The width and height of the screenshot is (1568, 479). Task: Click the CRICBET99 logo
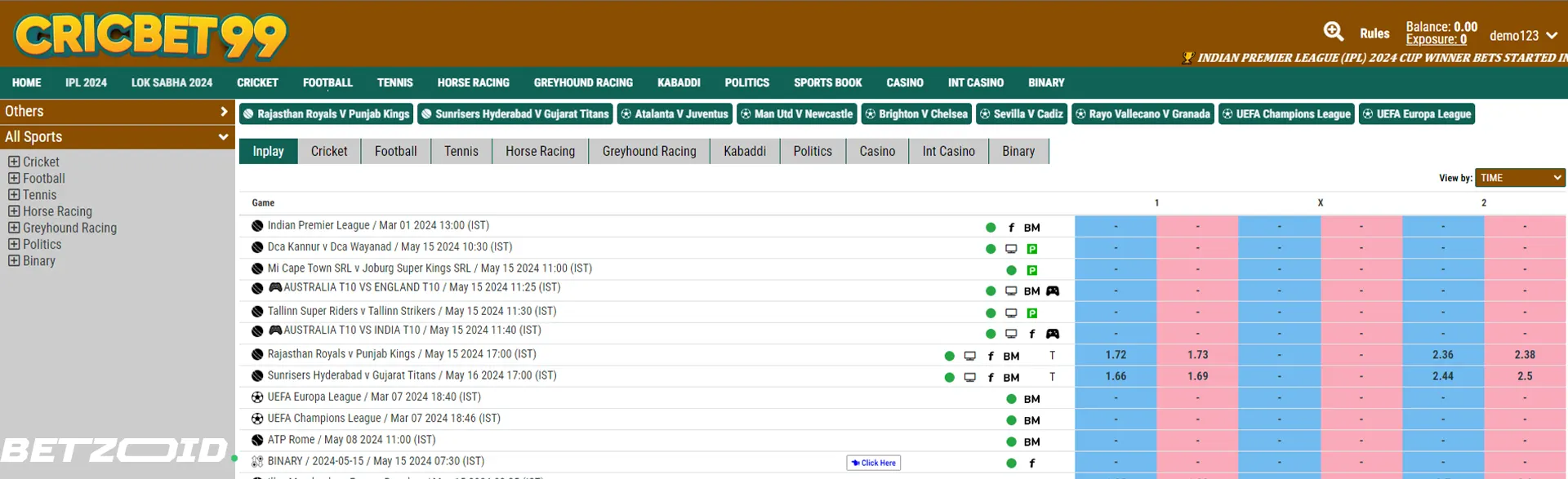pos(151,35)
